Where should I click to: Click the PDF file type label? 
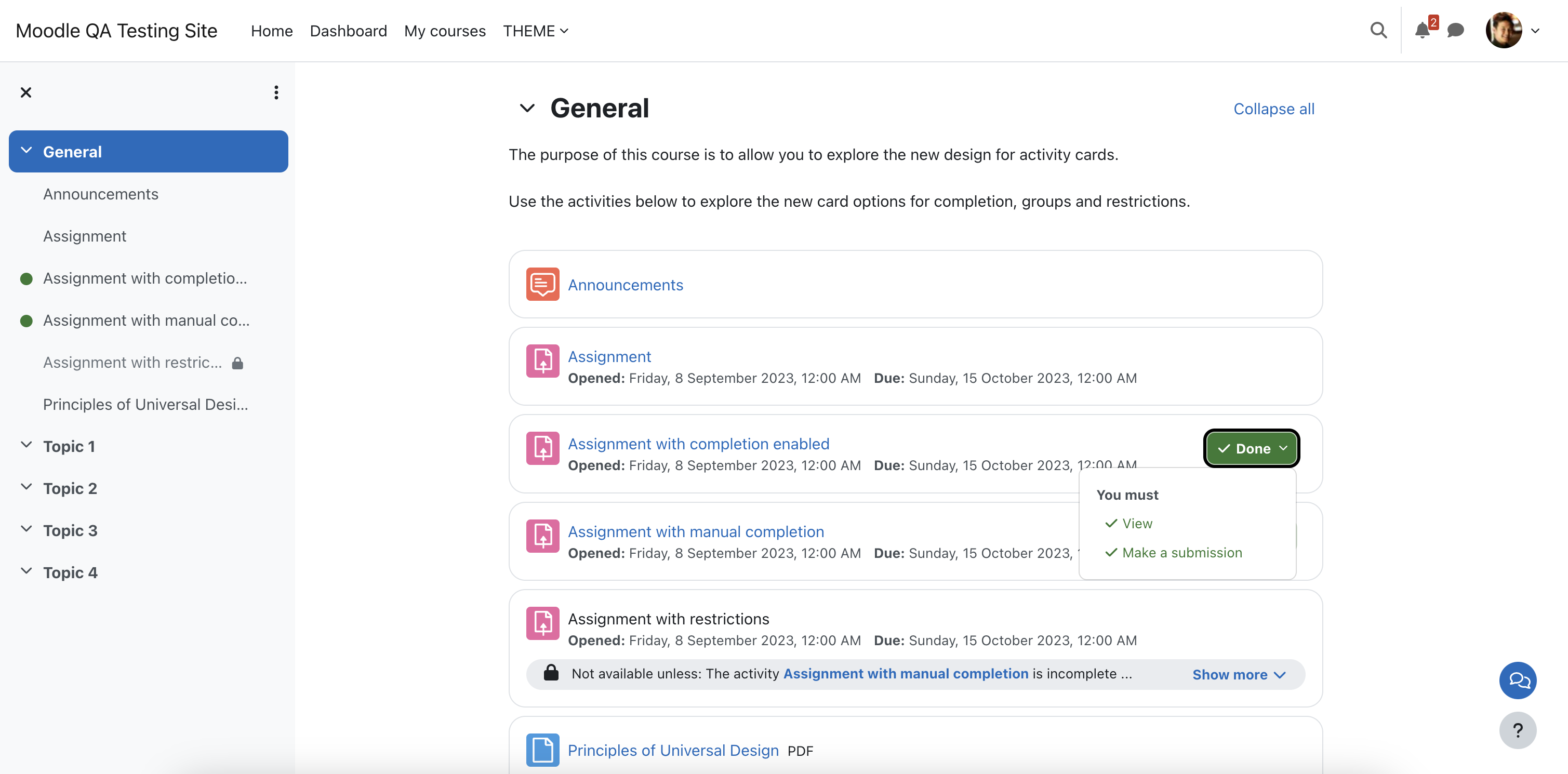point(800,751)
